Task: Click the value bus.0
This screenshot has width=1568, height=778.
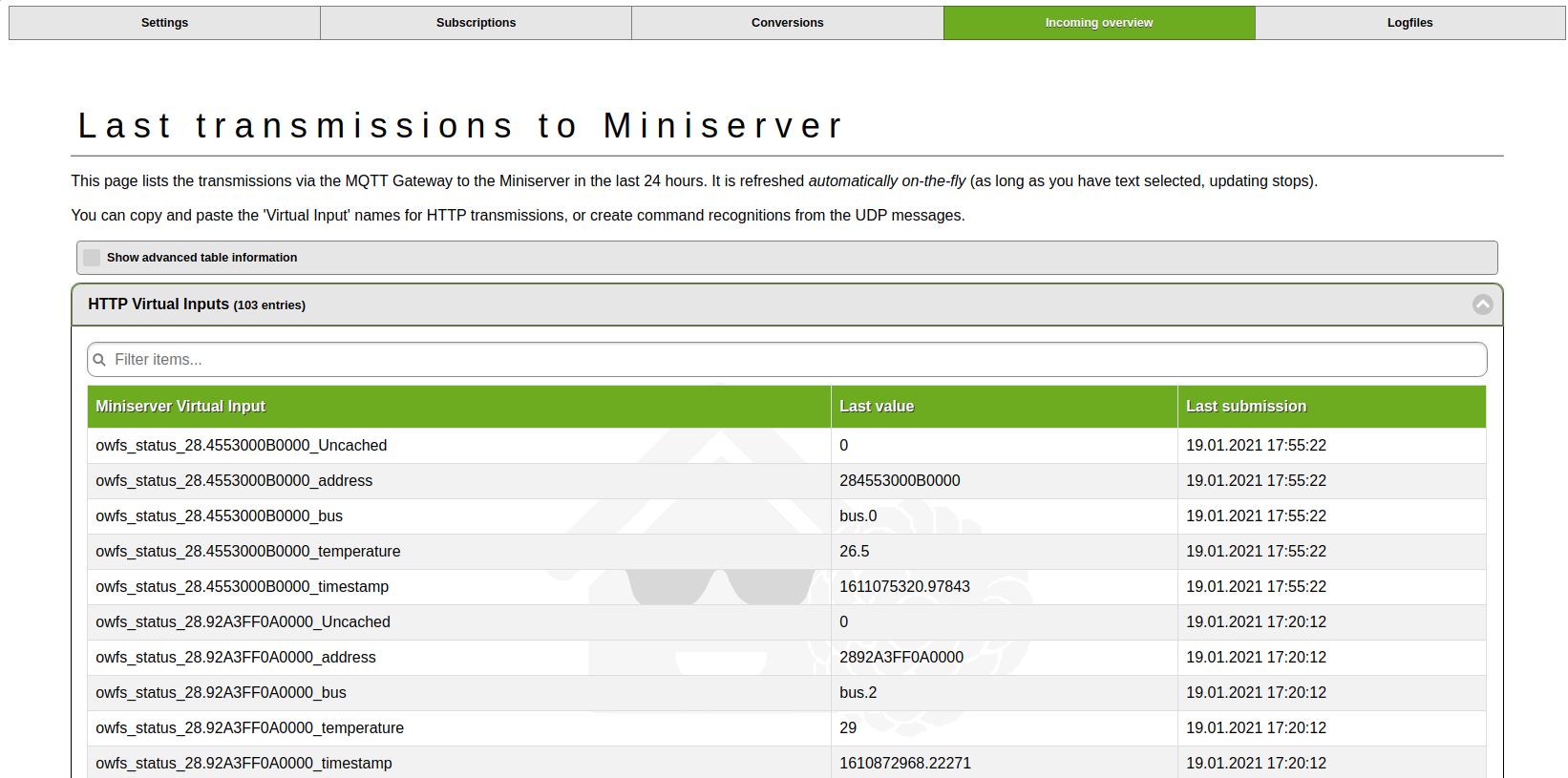Action: click(x=858, y=516)
